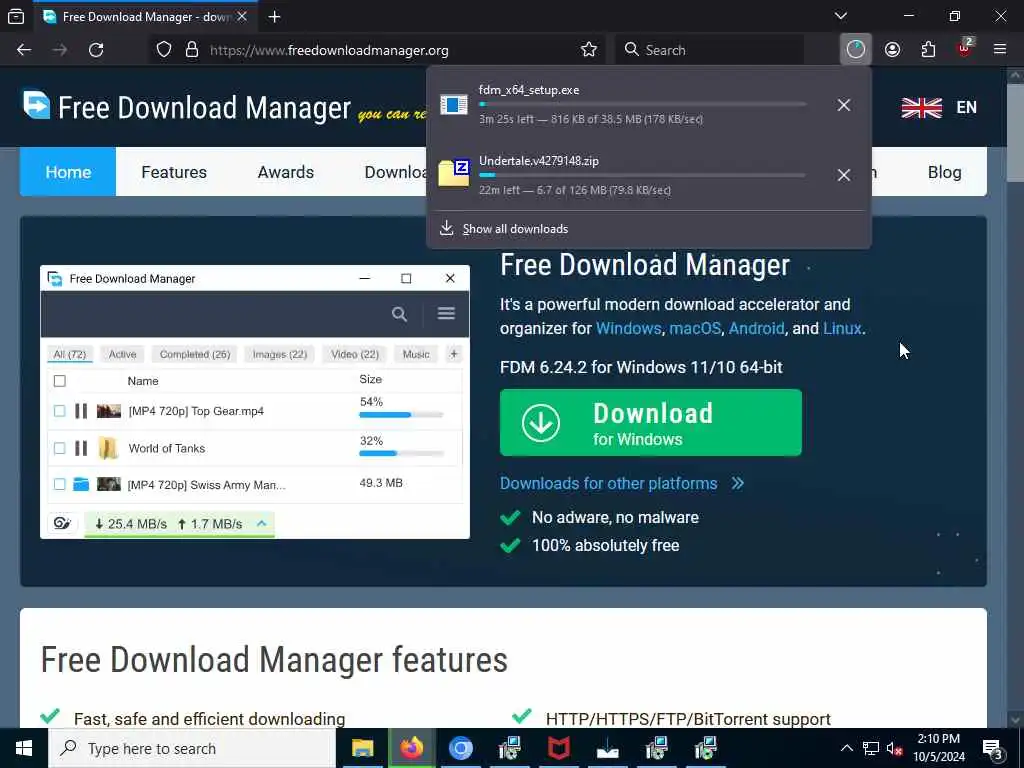This screenshot has width=1024, height=768.
Task: Click the red extension icon with badge 2
Action: [965, 48]
